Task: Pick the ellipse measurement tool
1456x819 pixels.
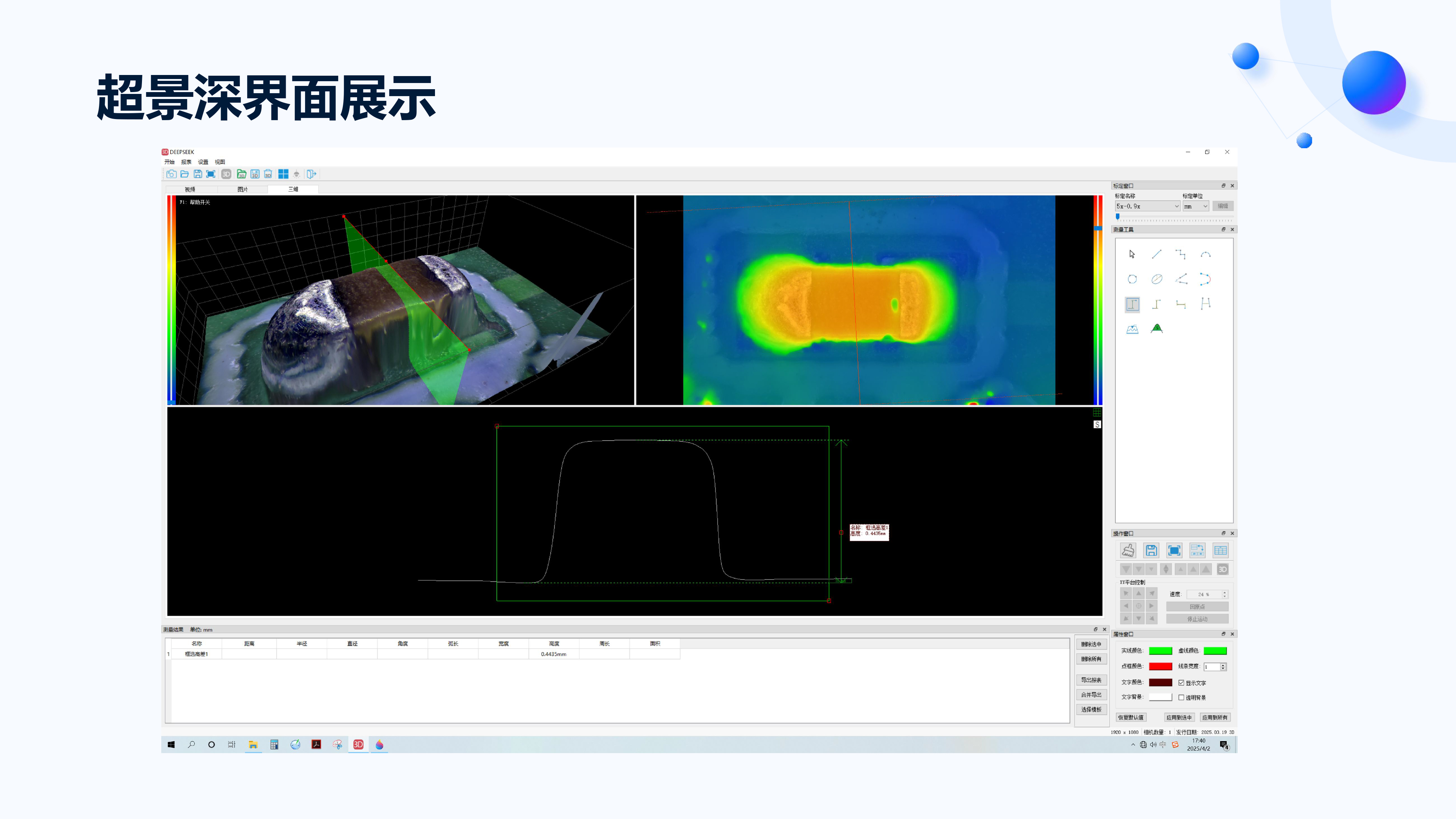Action: coord(1156,279)
